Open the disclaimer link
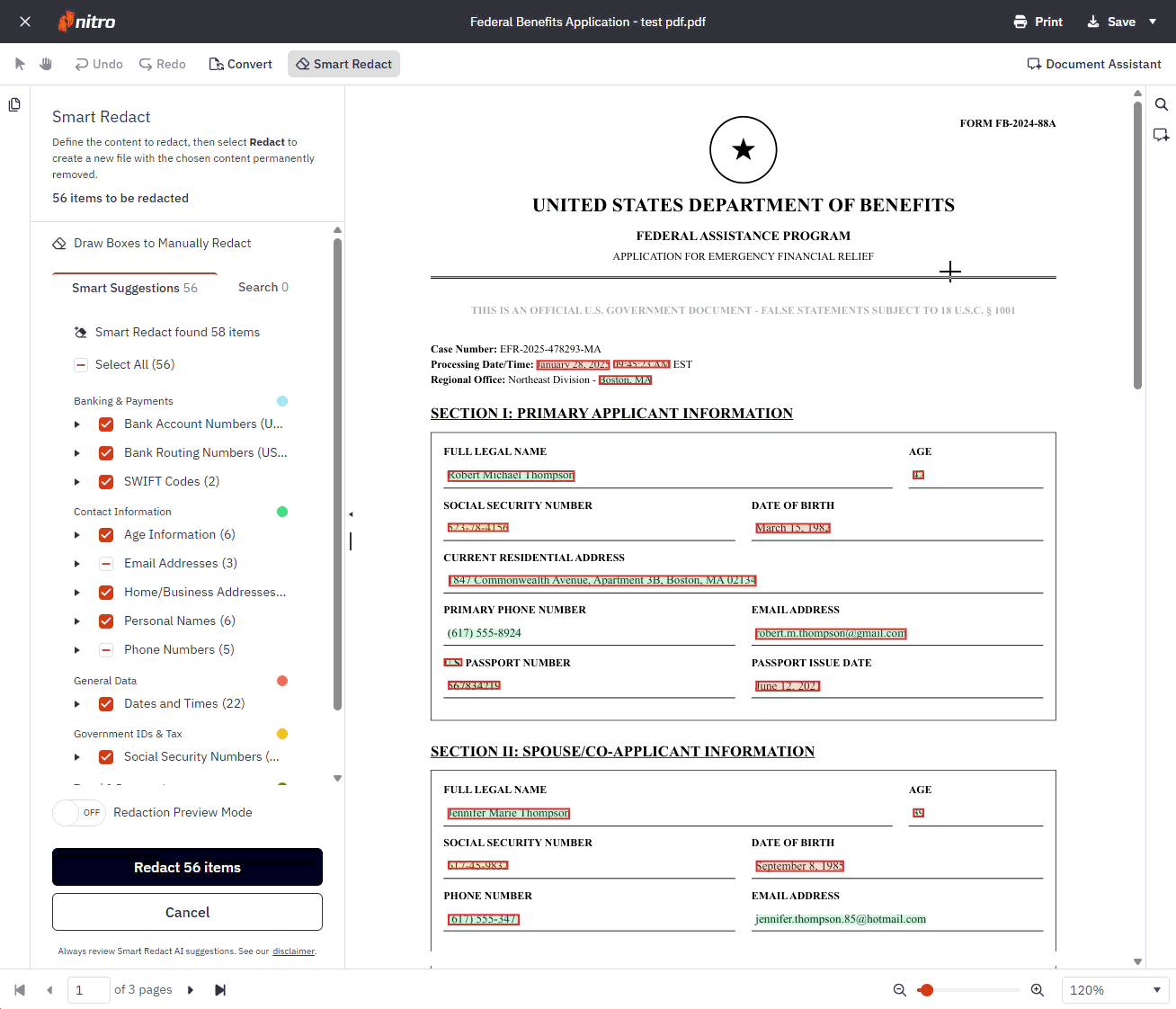This screenshot has height=1009, width=1176. tap(293, 951)
